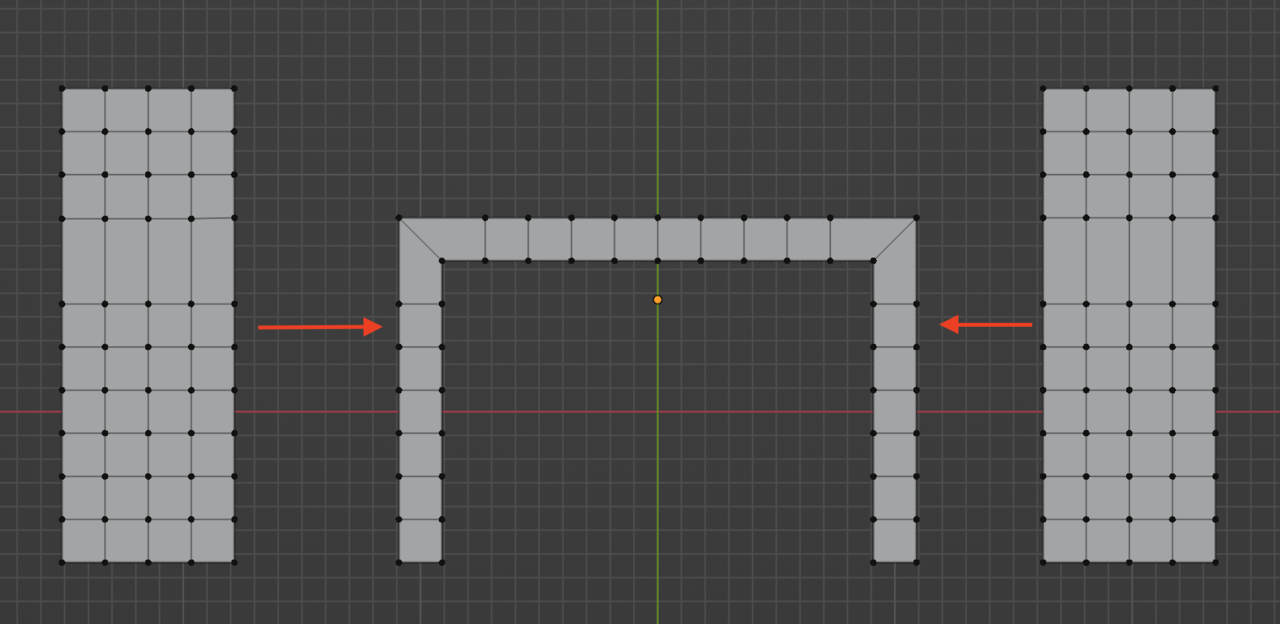
Task: Select diagonal edge at arch's right corner
Action: (895, 239)
